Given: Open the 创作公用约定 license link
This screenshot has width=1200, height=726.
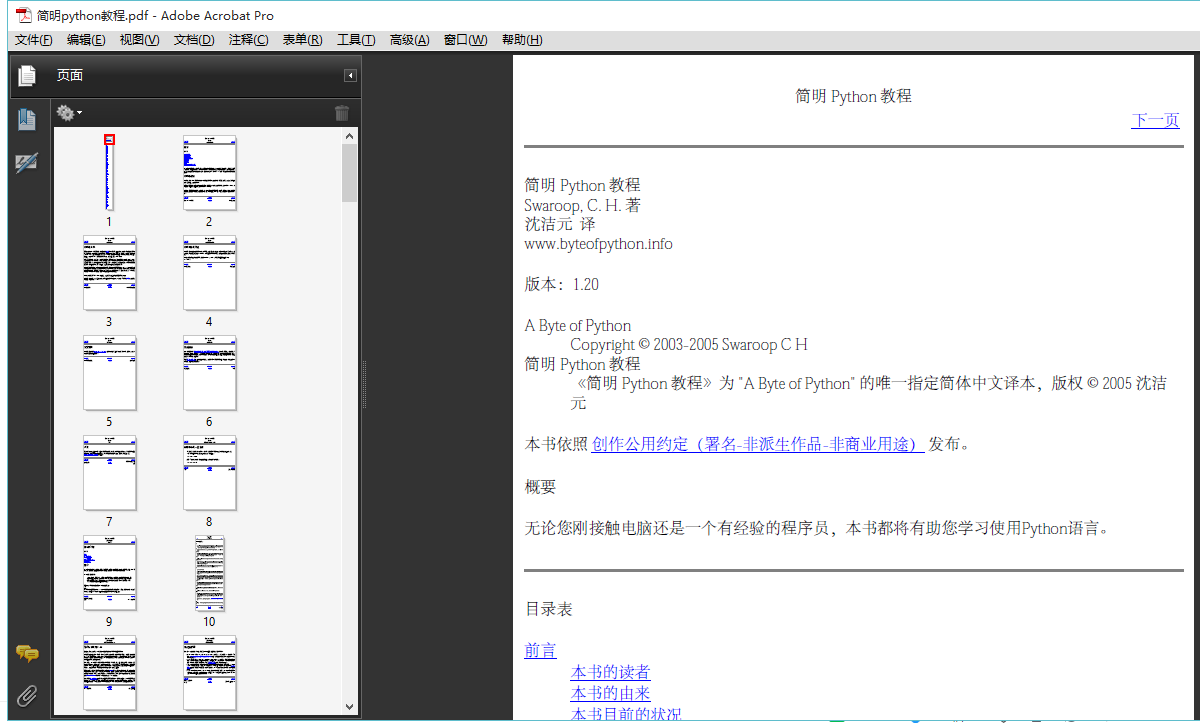Looking at the screenshot, I should [758, 444].
